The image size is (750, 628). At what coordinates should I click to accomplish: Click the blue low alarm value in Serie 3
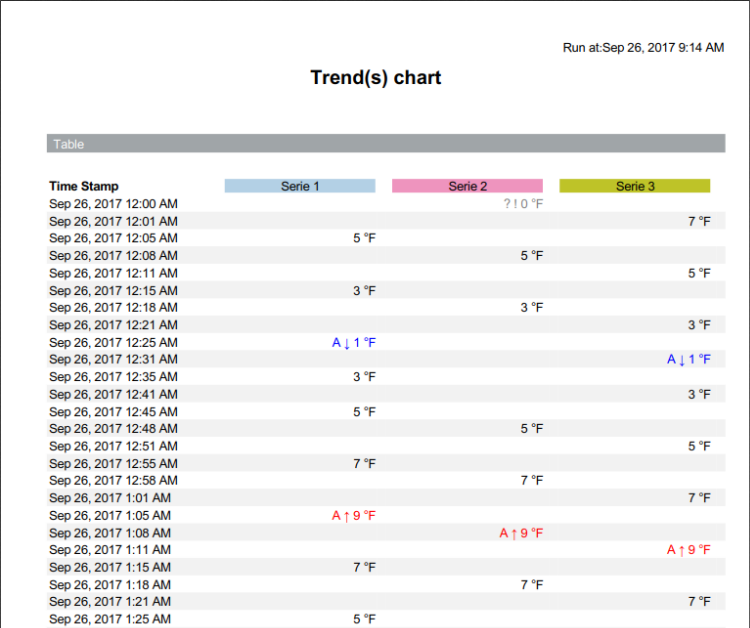pyautogui.click(x=689, y=359)
